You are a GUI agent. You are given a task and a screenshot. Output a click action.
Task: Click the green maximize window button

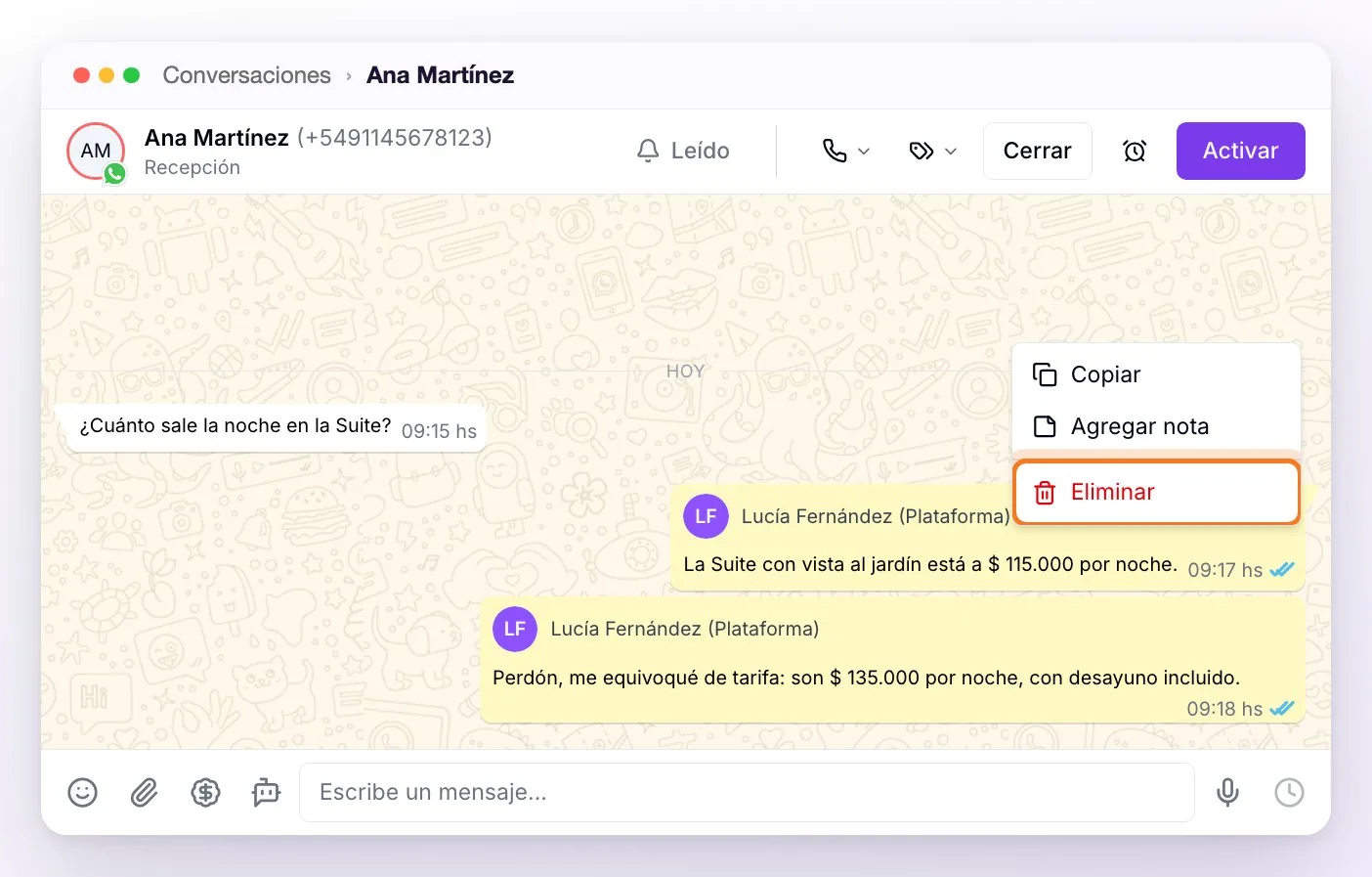click(x=132, y=75)
